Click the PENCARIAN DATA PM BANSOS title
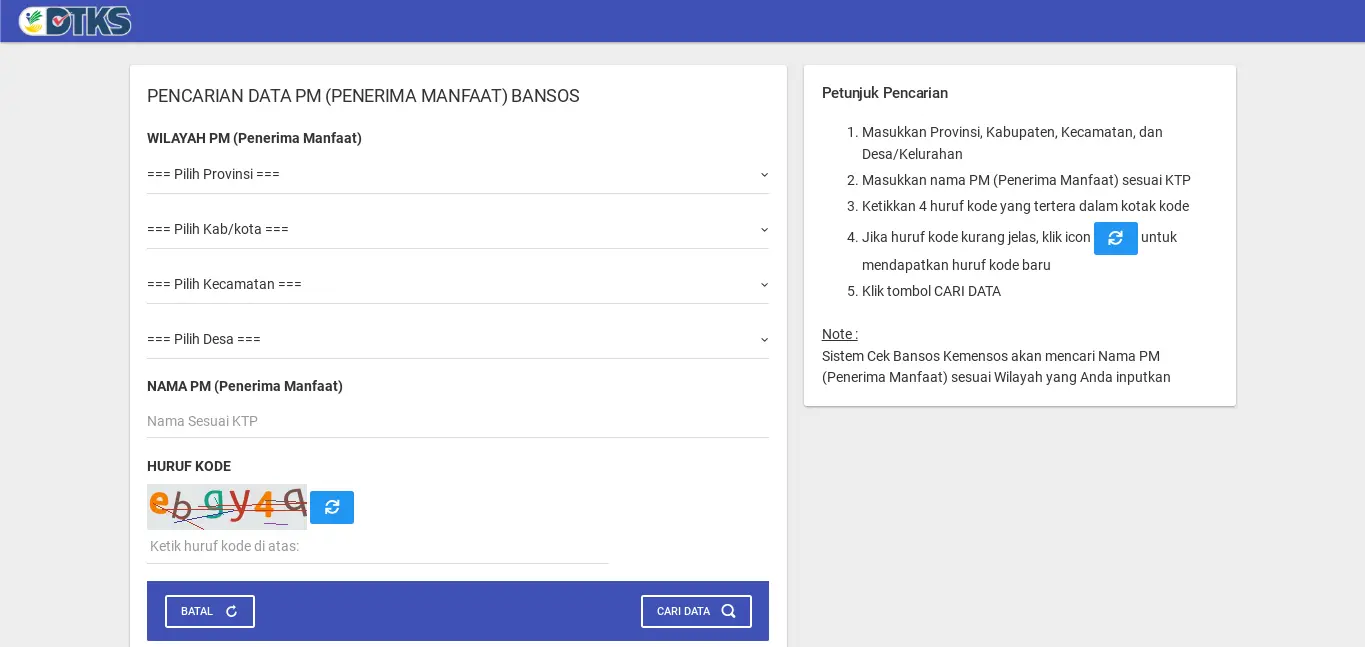Viewport: 1365px width, 647px height. point(363,96)
